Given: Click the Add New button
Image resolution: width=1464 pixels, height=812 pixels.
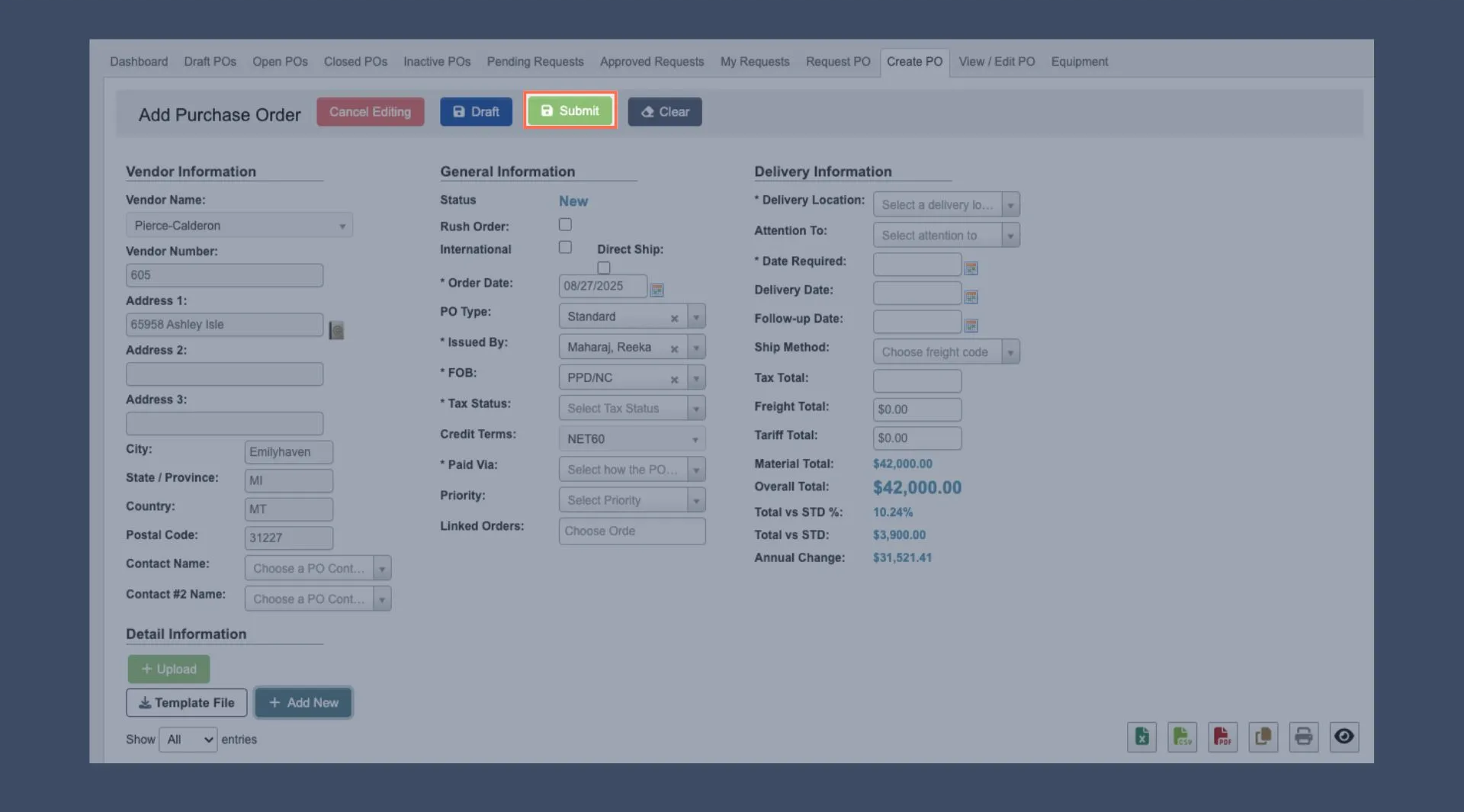Looking at the screenshot, I should (303, 702).
